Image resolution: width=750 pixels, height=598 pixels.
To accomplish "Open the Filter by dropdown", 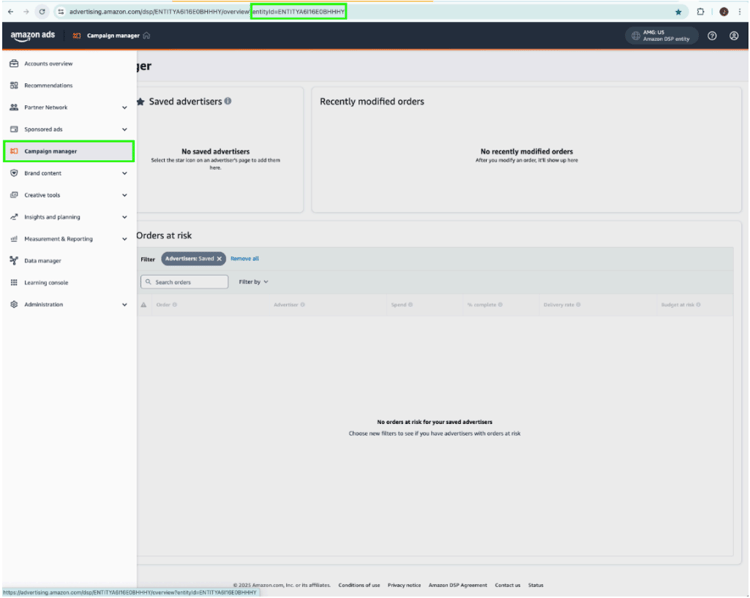I will pos(254,282).
